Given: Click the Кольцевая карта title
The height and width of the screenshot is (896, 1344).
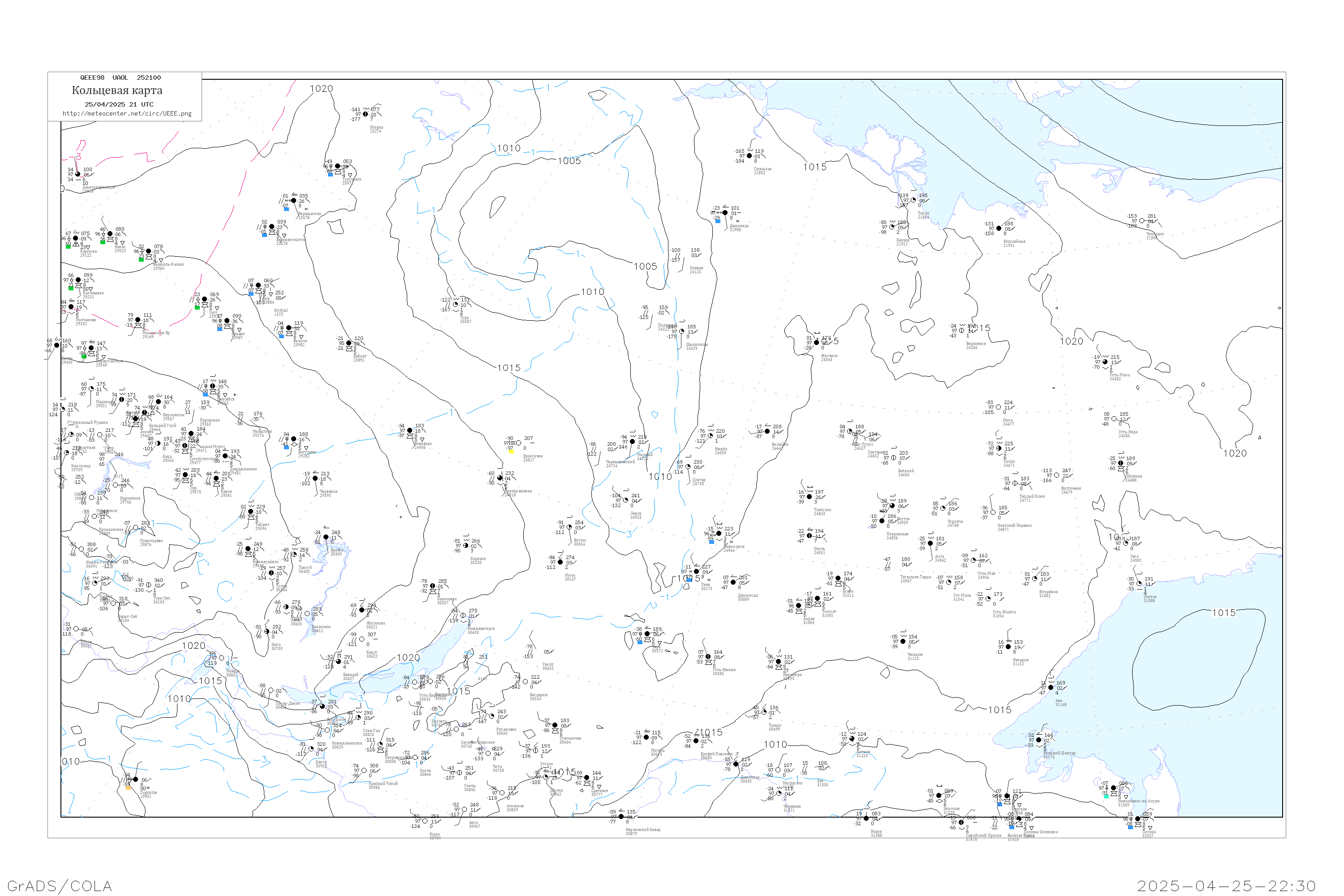Looking at the screenshot, I should [x=117, y=90].
